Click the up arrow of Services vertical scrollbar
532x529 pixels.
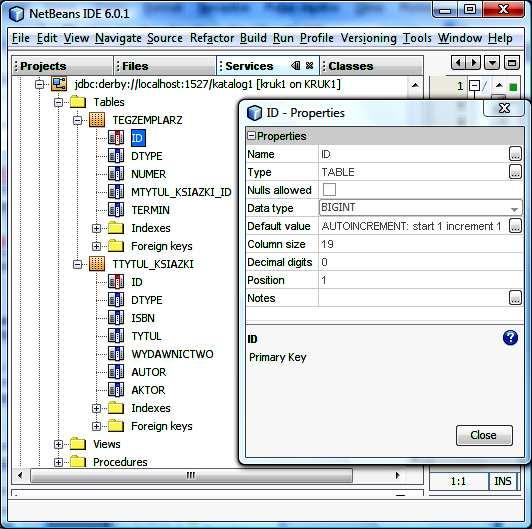[415, 85]
